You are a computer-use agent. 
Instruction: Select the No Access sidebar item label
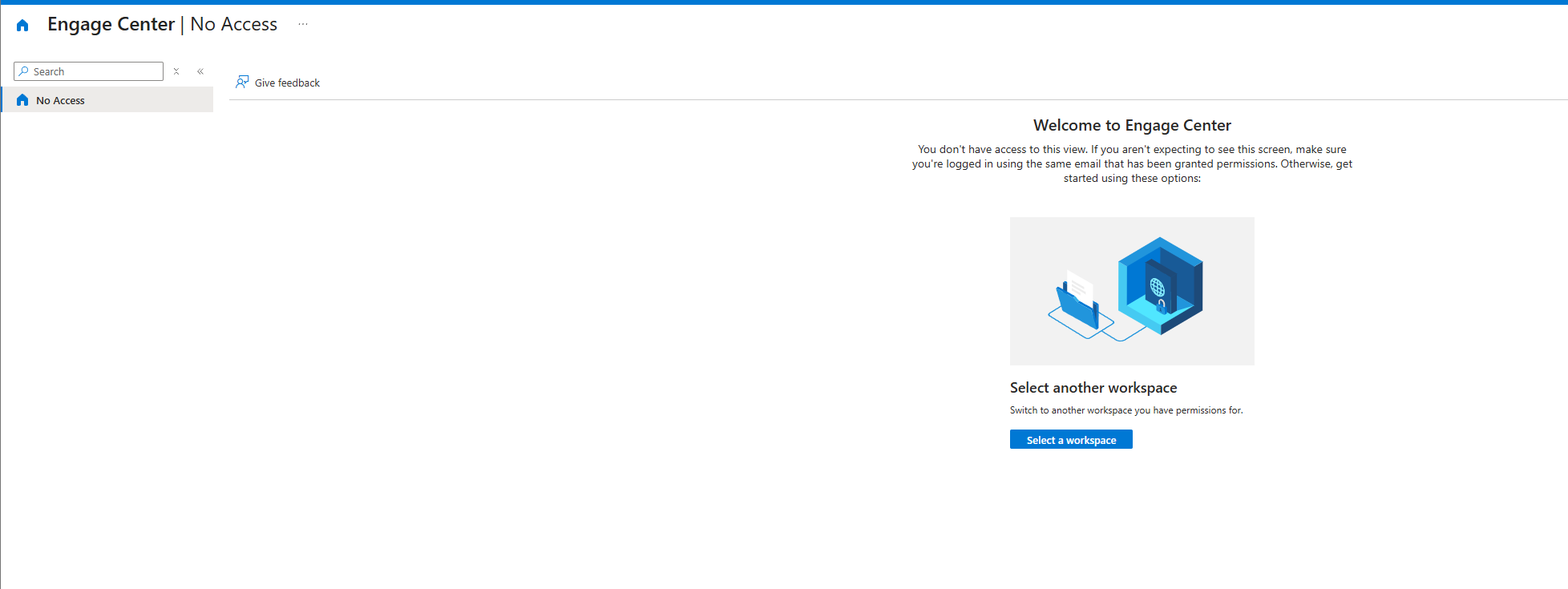[x=60, y=100]
